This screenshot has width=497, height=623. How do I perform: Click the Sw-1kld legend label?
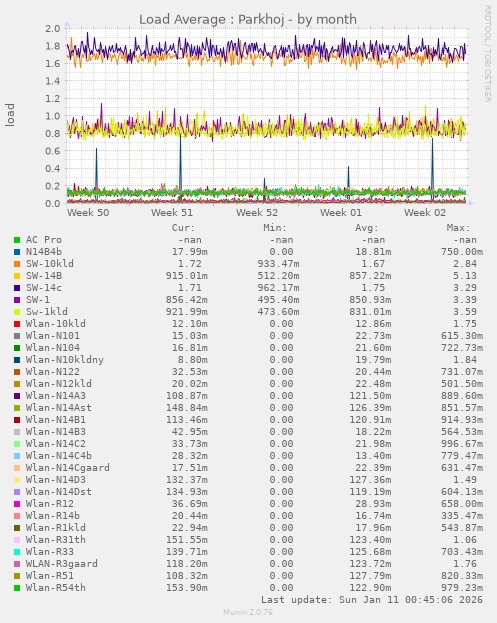tap(47, 312)
